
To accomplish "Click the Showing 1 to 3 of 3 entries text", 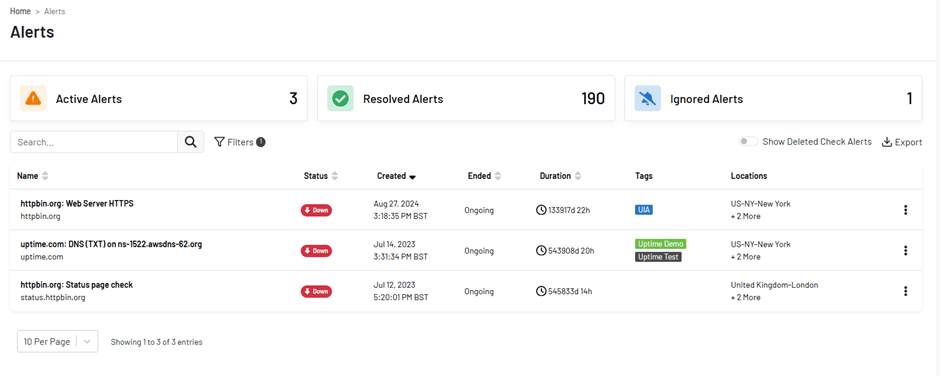I will pos(156,342).
